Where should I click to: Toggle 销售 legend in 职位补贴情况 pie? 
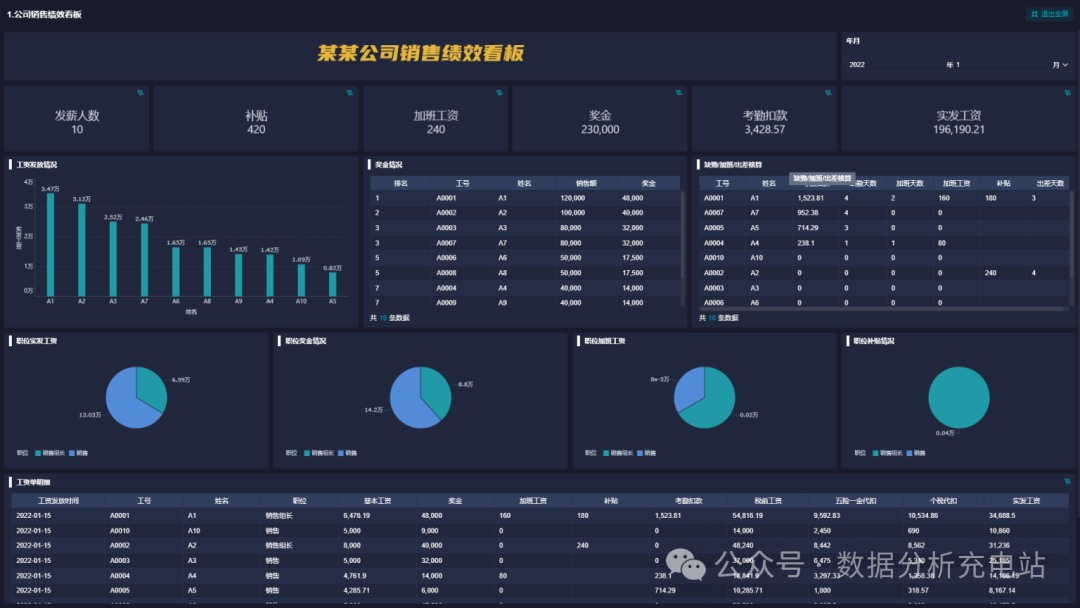[916, 453]
